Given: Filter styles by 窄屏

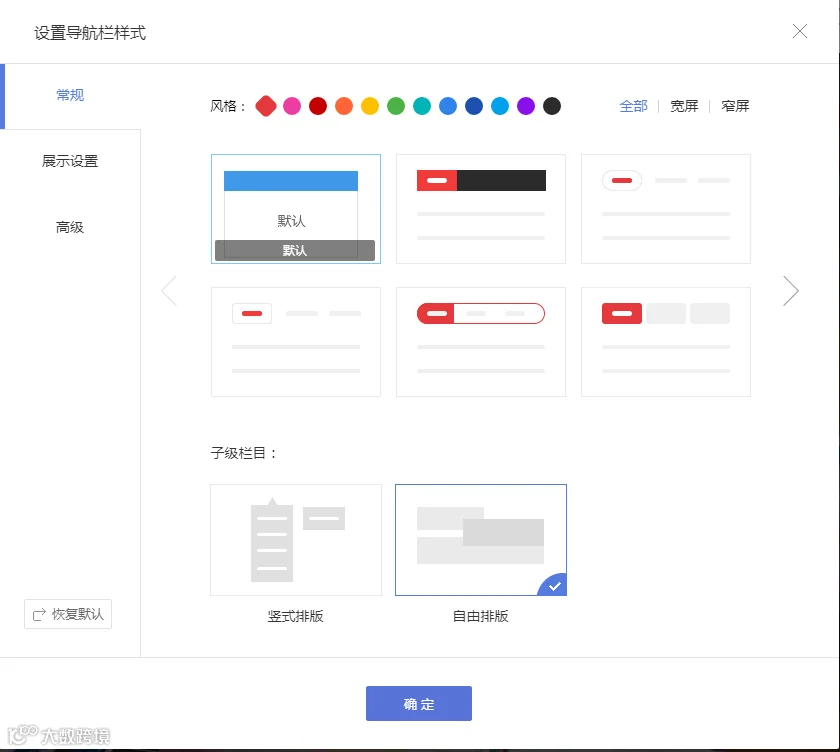Looking at the screenshot, I should point(735,107).
